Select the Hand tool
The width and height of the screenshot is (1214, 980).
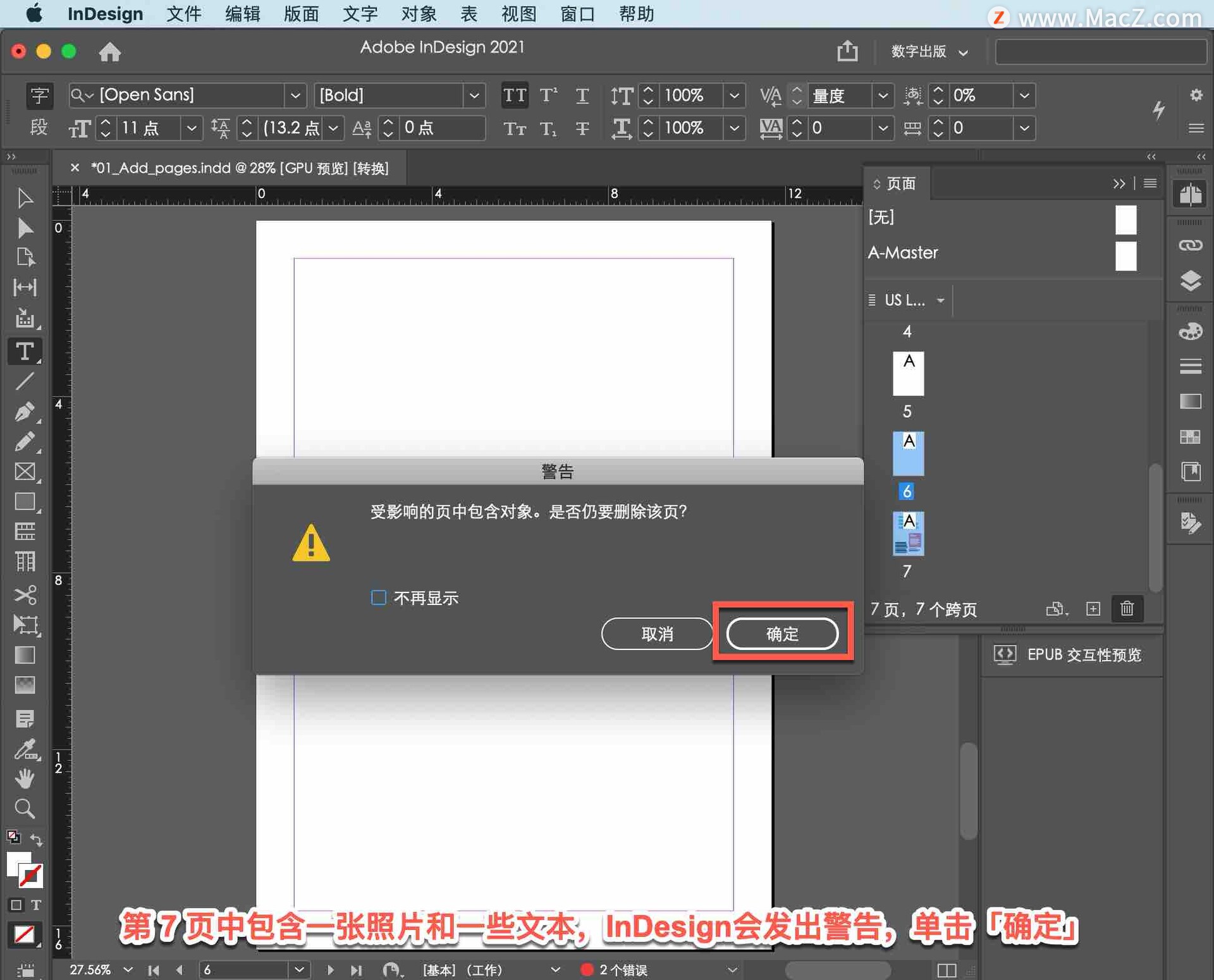pyautogui.click(x=25, y=778)
